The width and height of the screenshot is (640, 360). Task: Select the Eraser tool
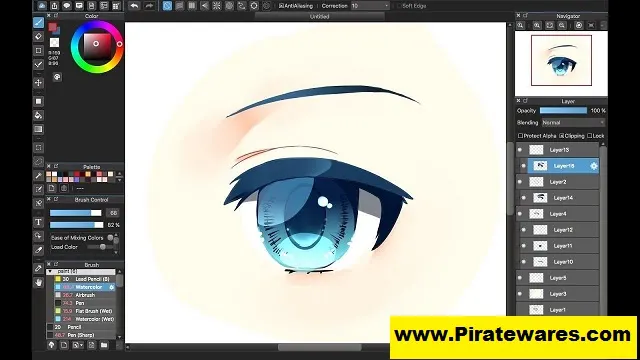click(38, 37)
